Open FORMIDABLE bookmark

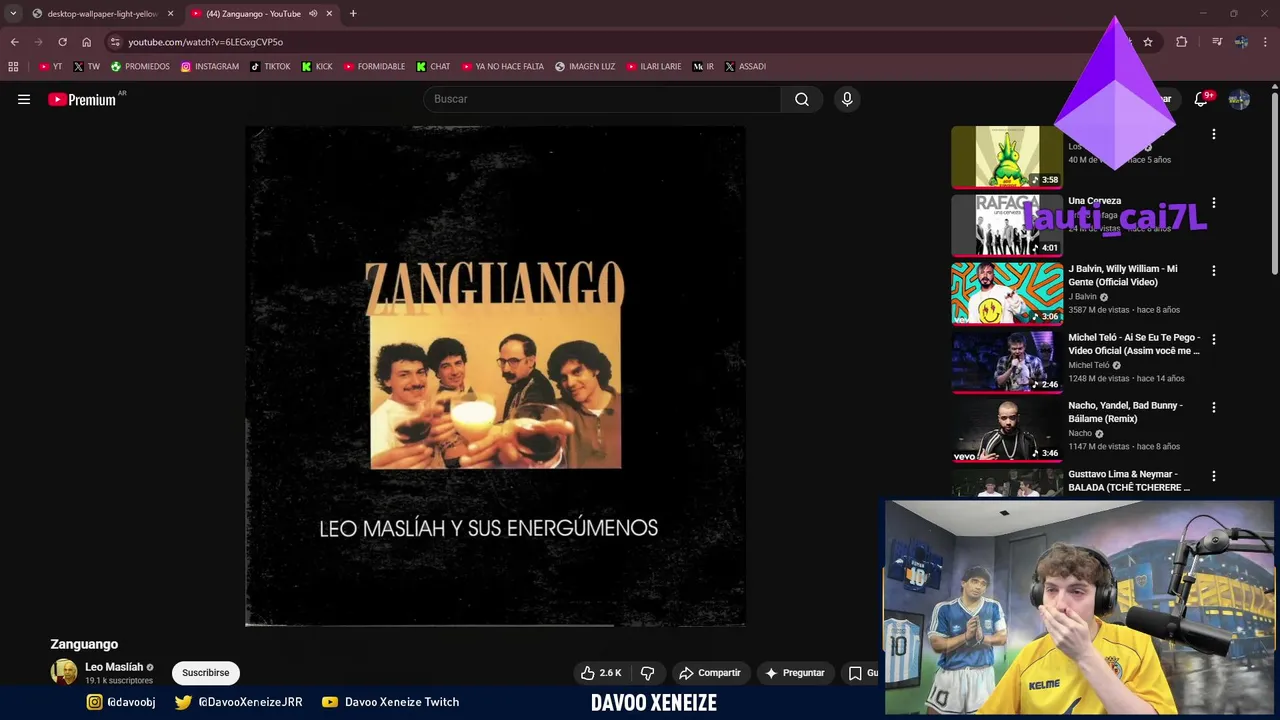(x=374, y=67)
